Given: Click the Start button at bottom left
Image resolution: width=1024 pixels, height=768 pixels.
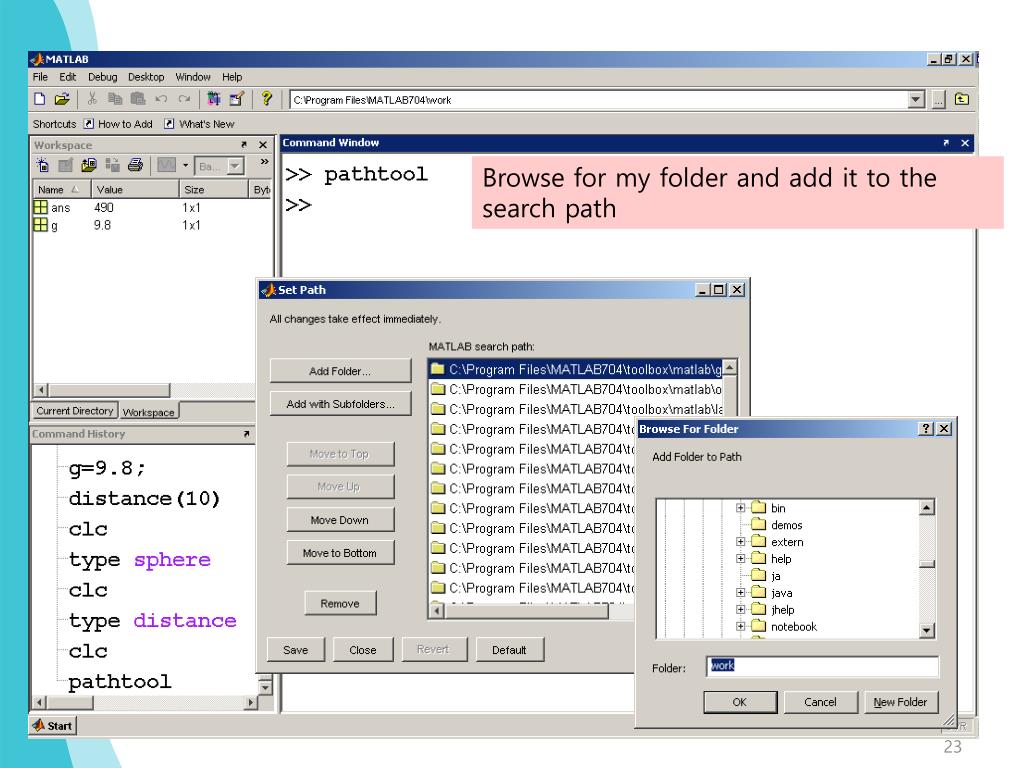Looking at the screenshot, I should [53, 726].
